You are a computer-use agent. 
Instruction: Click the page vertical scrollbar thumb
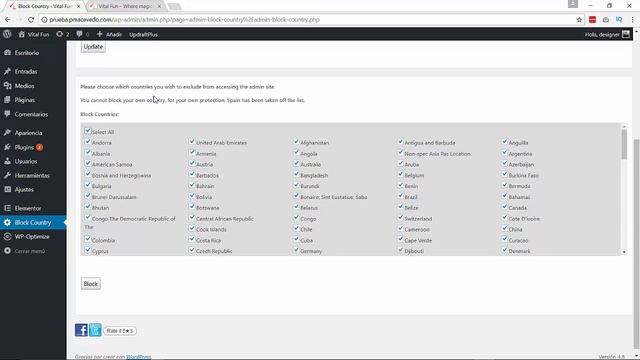[x=636, y=243]
